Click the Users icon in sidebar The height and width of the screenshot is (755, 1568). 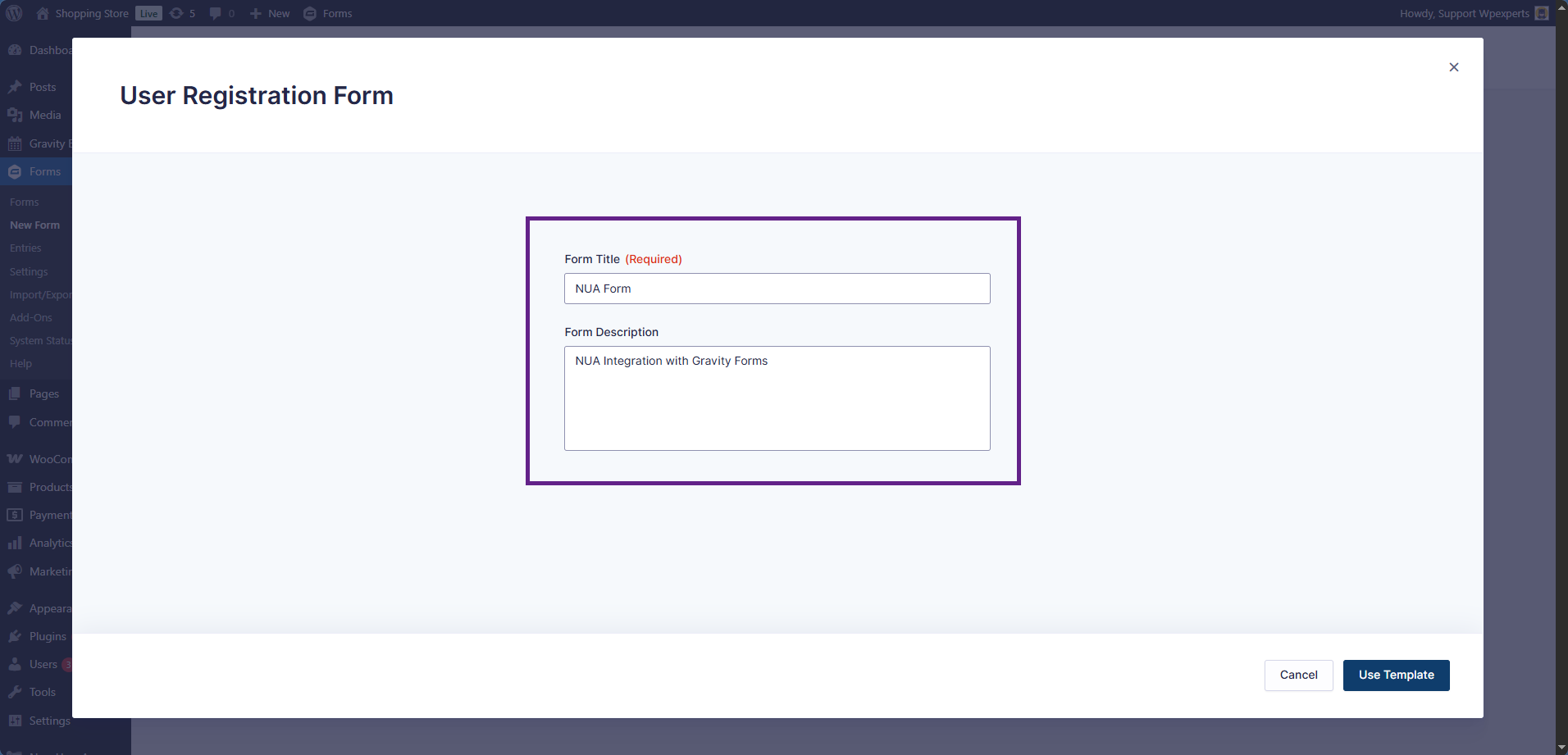15,664
